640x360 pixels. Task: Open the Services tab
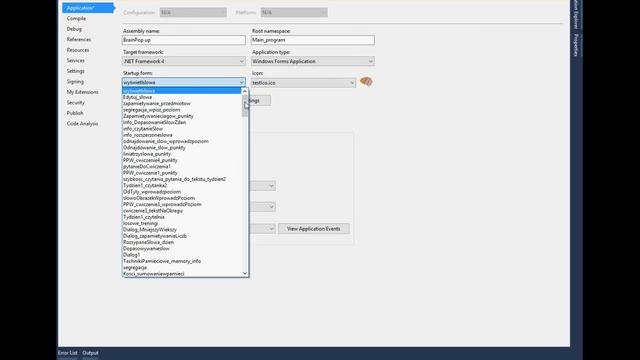[x=76, y=60]
